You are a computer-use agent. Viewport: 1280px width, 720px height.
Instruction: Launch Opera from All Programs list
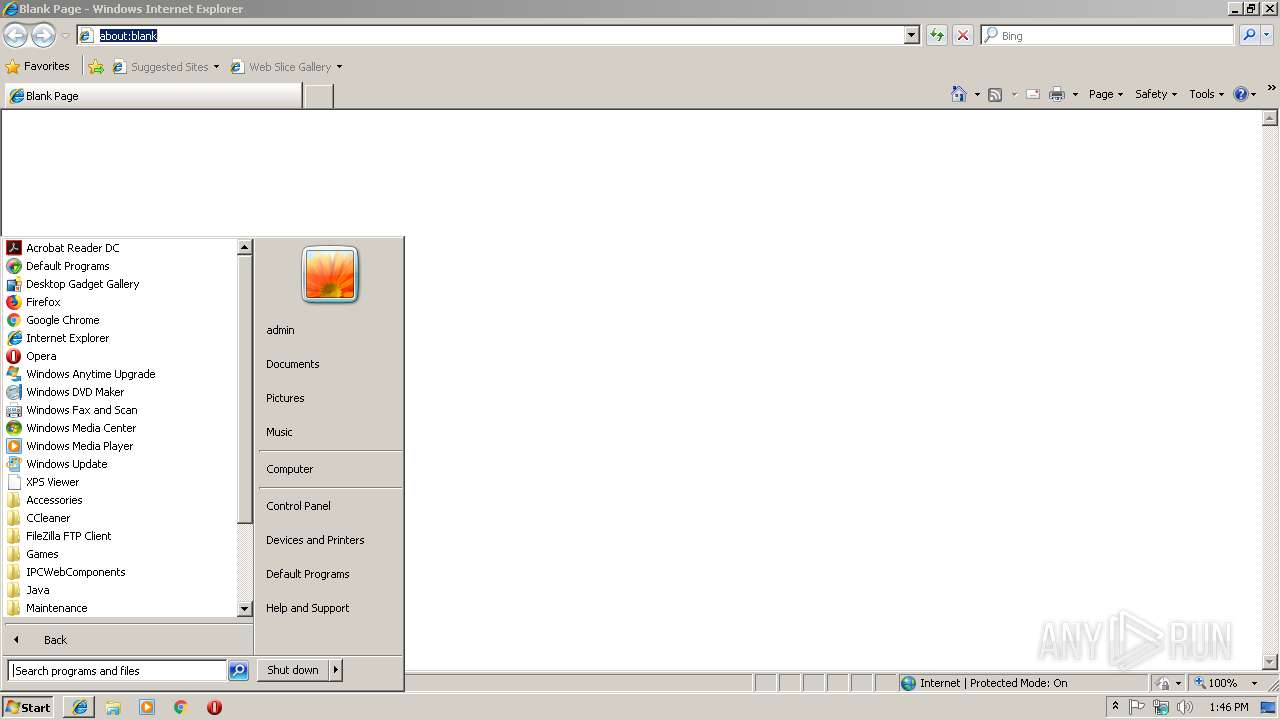pos(41,356)
